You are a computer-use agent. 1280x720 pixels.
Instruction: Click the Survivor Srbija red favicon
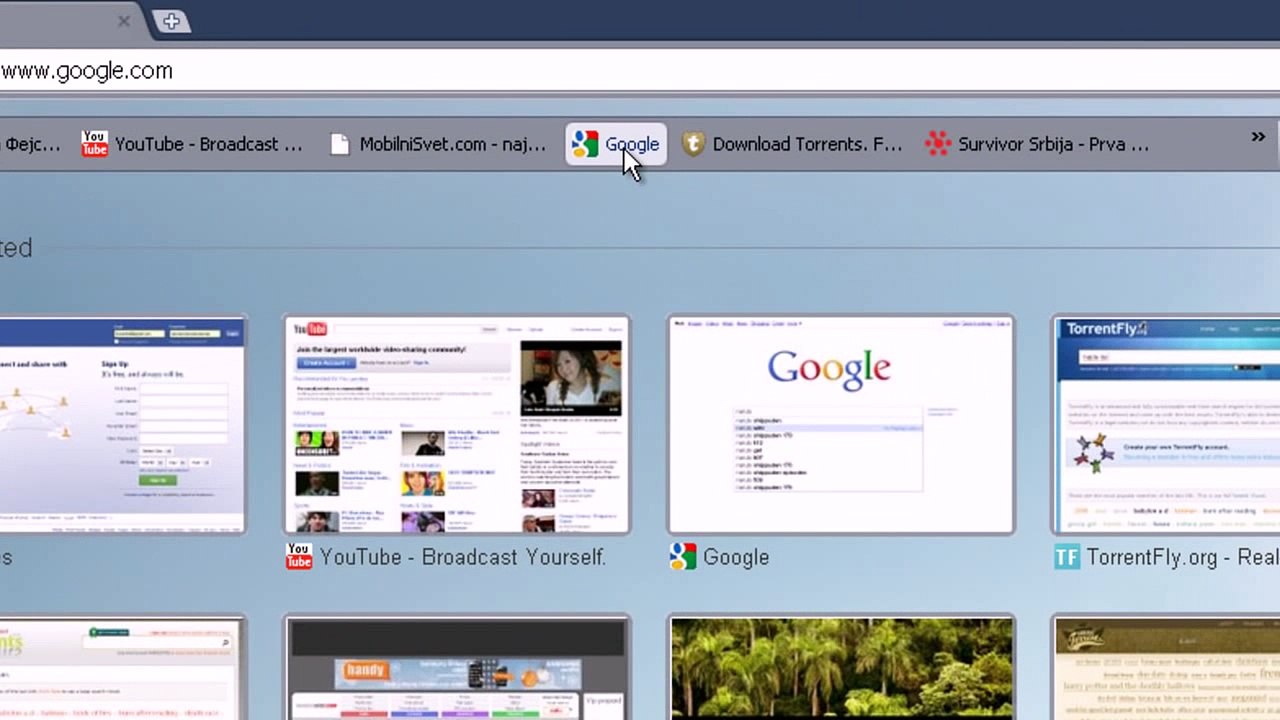[x=938, y=144]
